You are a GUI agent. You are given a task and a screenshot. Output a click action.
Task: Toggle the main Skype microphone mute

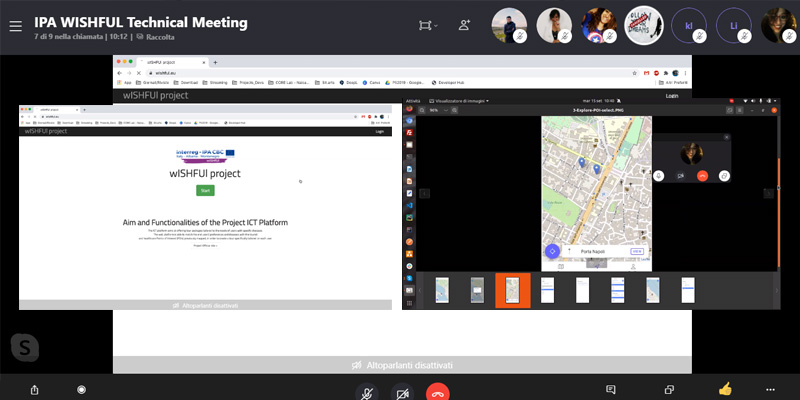click(366, 393)
